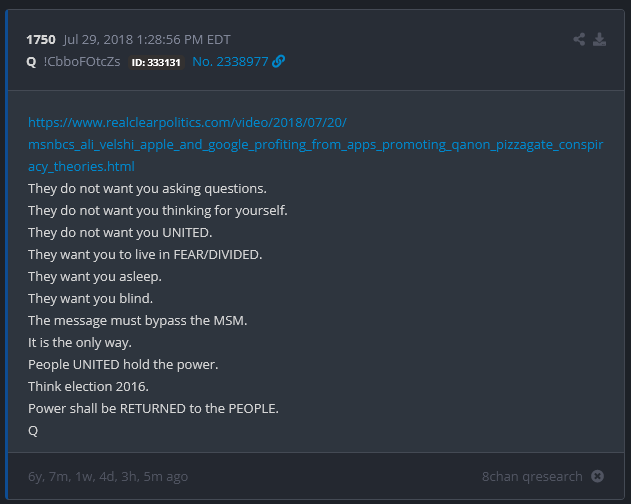Click the circled X icon beside 8chan qresearch
The image size is (631, 504).
(x=597, y=477)
